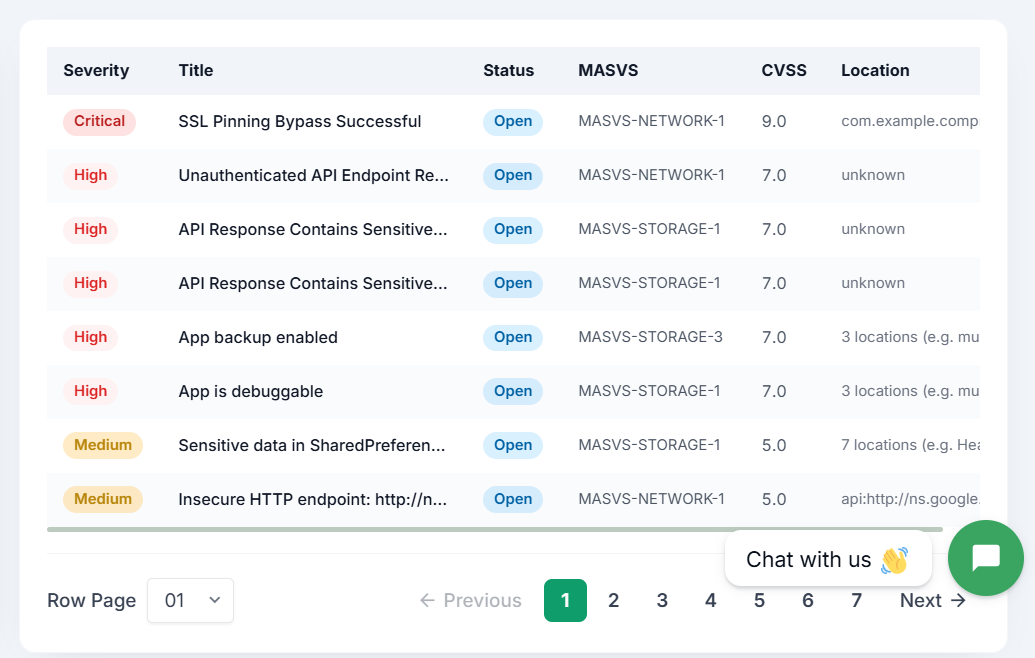Screen dimensions: 1035x658
Task: Click the horizontal table scrollbar
Action: pyautogui.click(x=495, y=529)
